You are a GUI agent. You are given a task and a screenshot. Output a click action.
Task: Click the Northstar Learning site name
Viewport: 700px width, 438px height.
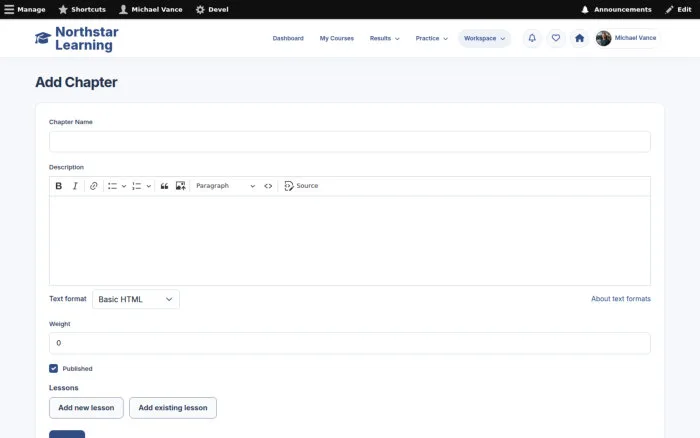point(87,38)
